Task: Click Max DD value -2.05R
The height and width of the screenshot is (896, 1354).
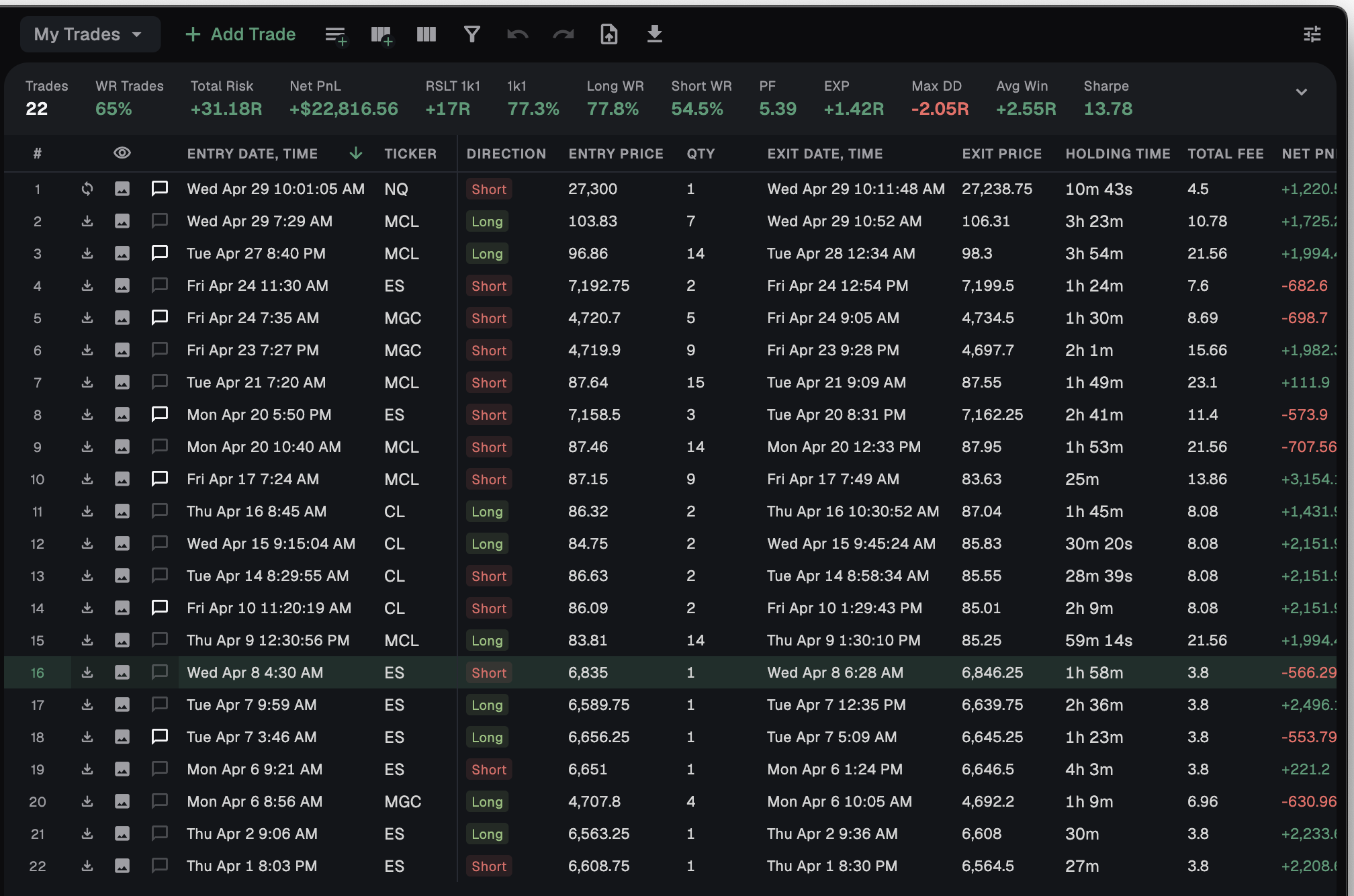Action: [x=940, y=109]
